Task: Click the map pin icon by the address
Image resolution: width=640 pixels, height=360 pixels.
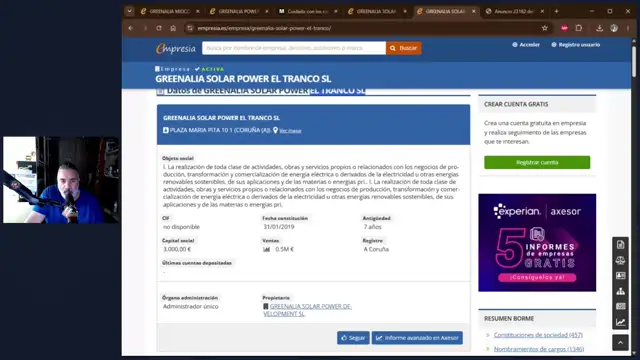Action: tap(276, 130)
